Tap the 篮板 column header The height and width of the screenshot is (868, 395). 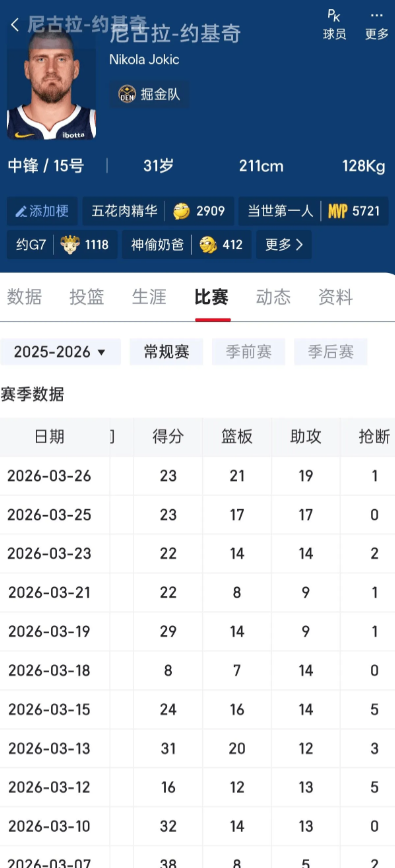pos(237,437)
